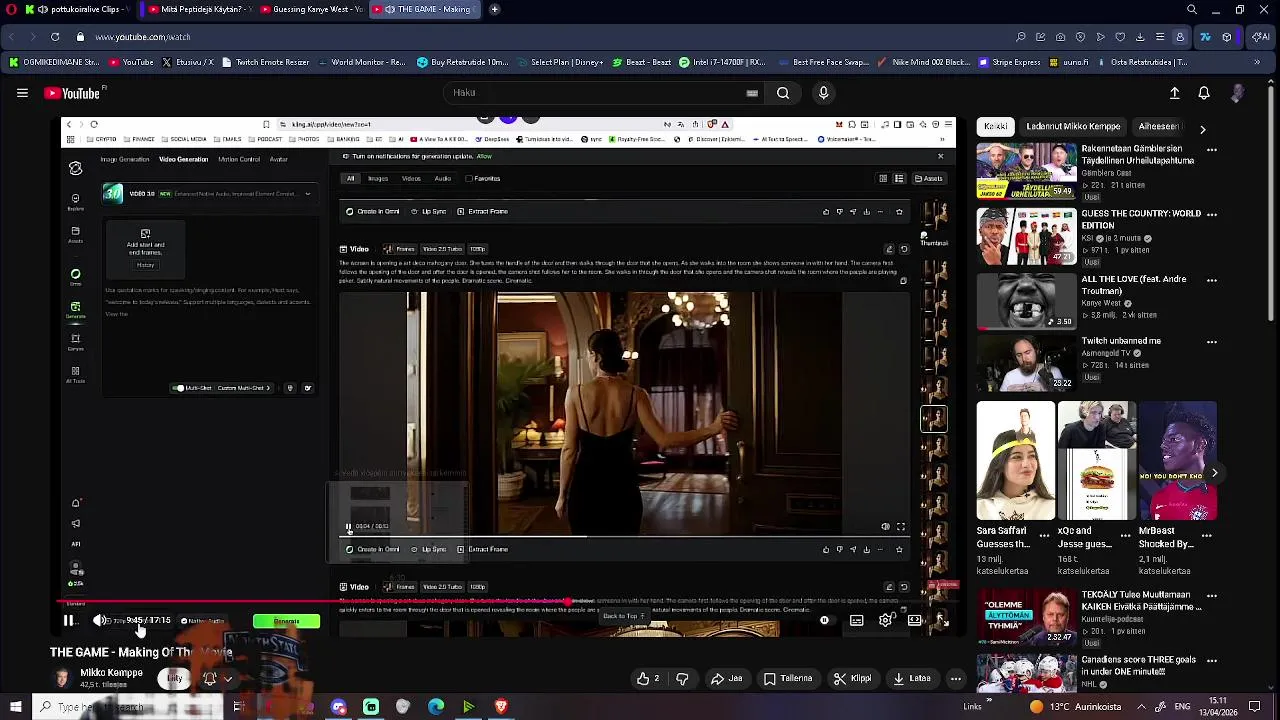
Task: Toggle subtitles in the YouTube player
Action: (857, 621)
